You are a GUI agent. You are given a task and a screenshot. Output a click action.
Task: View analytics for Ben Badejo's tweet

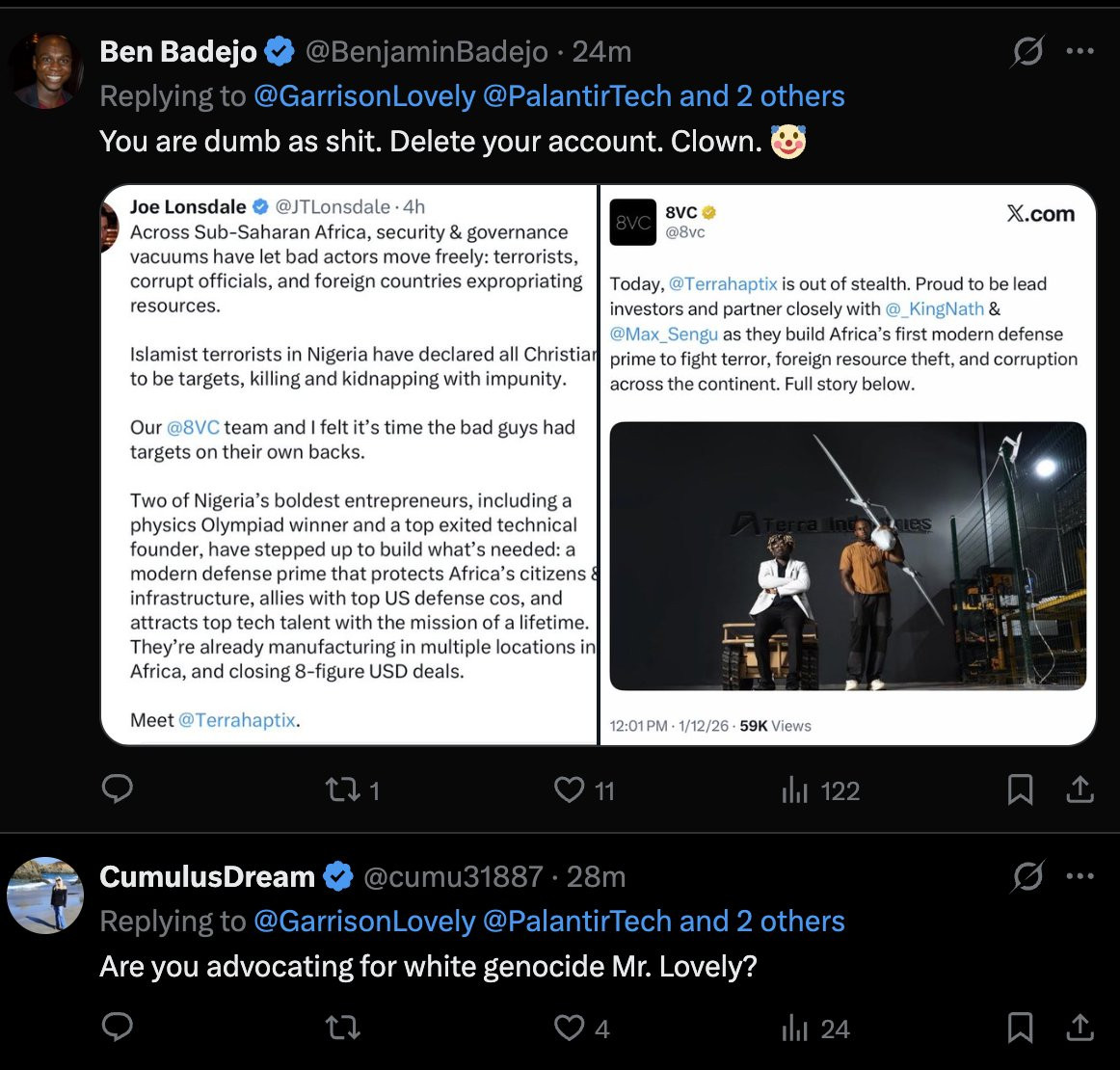pyautogui.click(x=795, y=790)
